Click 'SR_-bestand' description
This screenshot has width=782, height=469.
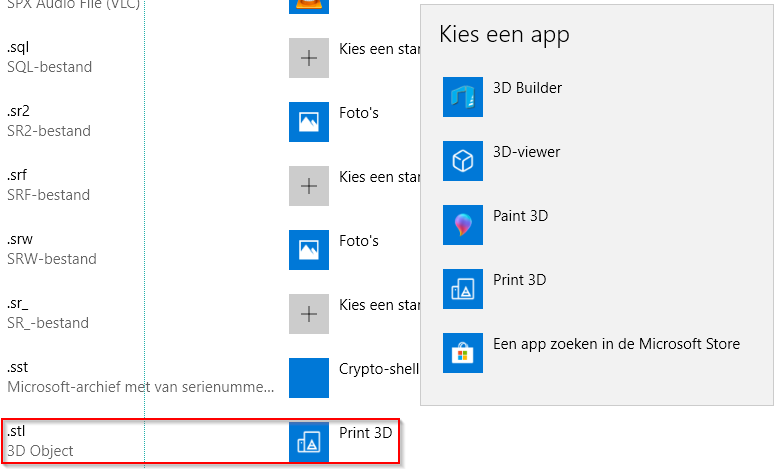pos(48,323)
